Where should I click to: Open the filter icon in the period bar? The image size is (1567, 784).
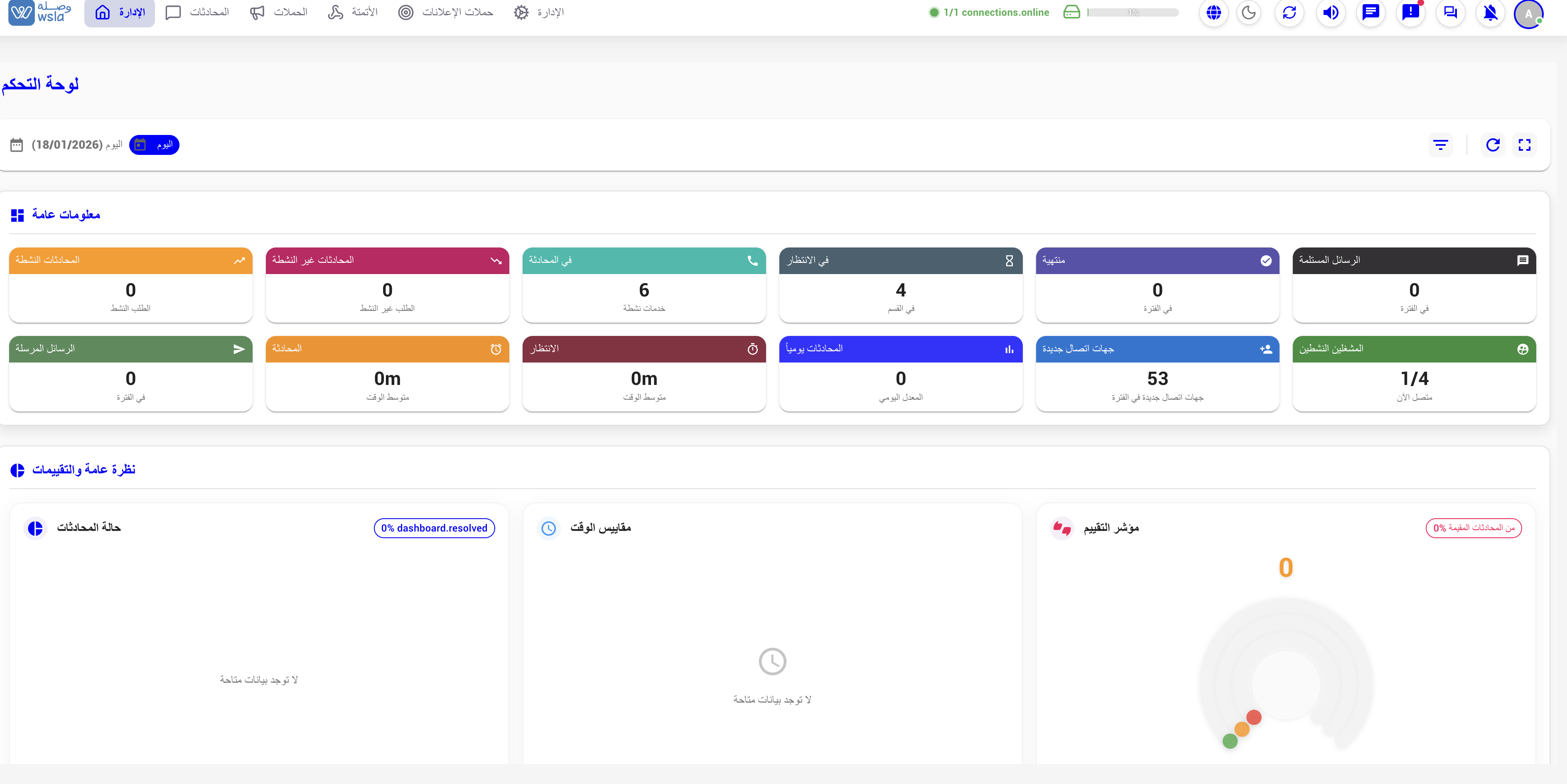[x=1440, y=145]
